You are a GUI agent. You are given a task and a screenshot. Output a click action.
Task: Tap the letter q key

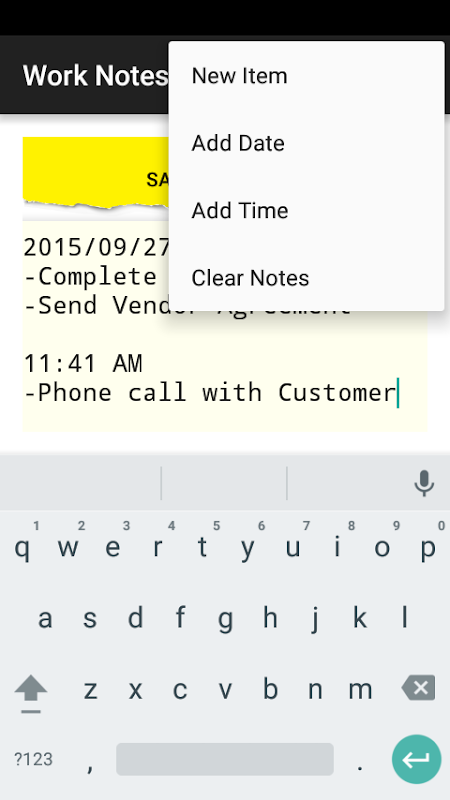[22, 547]
